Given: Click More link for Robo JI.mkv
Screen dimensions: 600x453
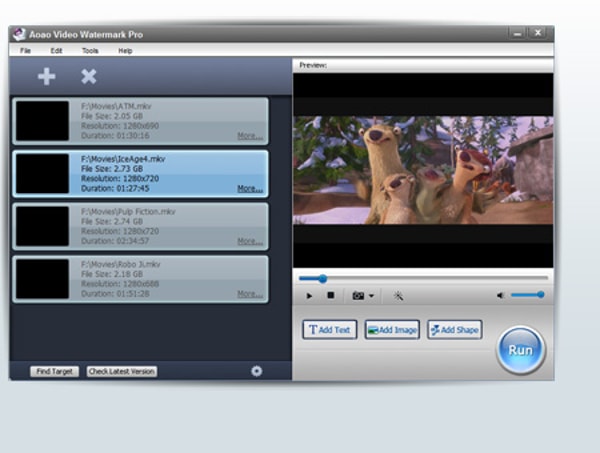Looking at the screenshot, I should 250,294.
